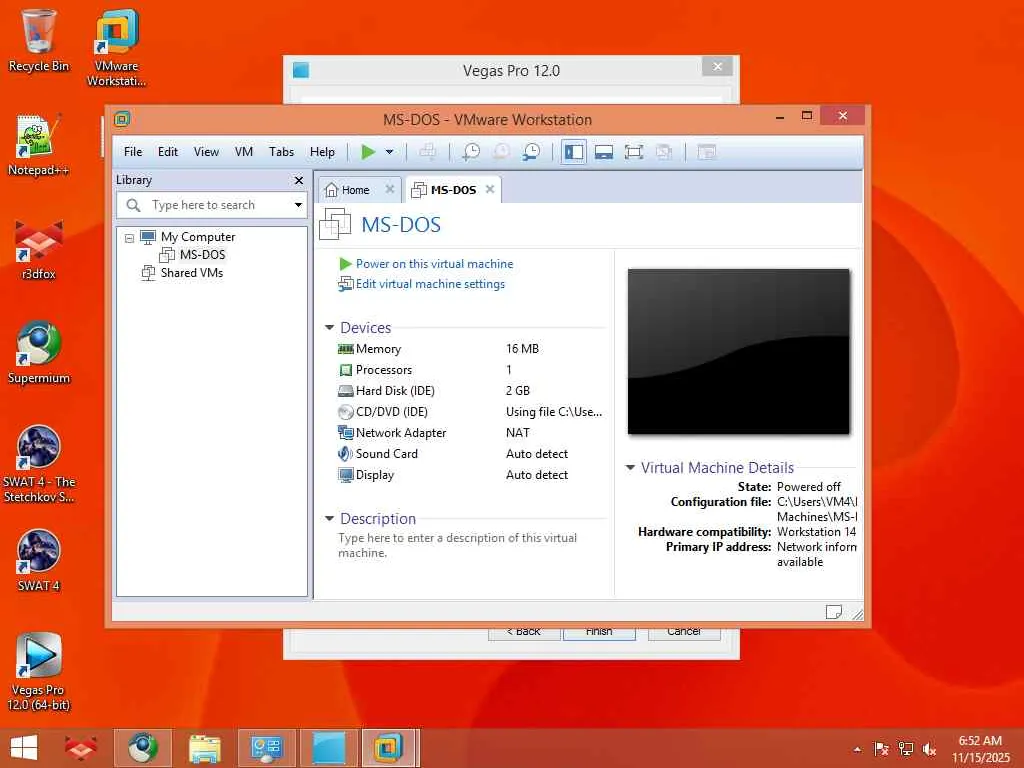Click the message log icon in status bar

(834, 612)
